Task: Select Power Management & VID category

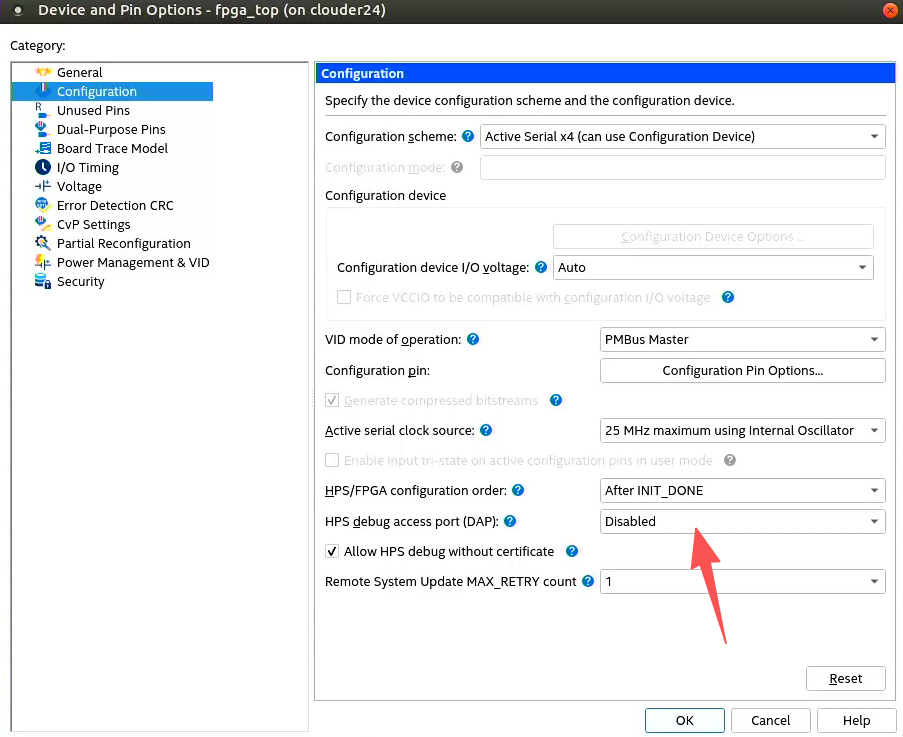Action: [133, 262]
